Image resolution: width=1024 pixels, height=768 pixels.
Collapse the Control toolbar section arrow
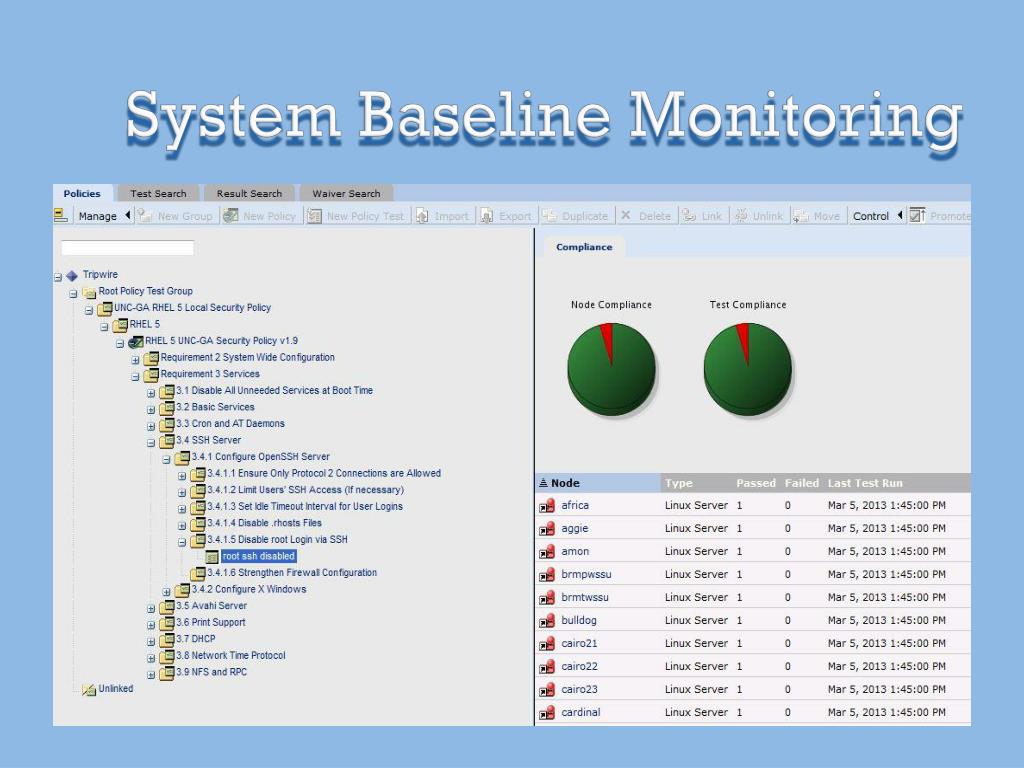[x=900, y=215]
